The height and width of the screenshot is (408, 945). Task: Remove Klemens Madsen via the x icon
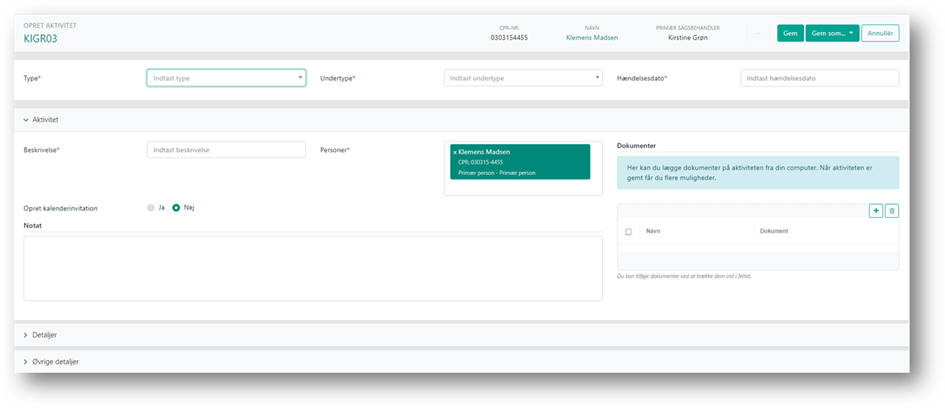(x=453, y=151)
